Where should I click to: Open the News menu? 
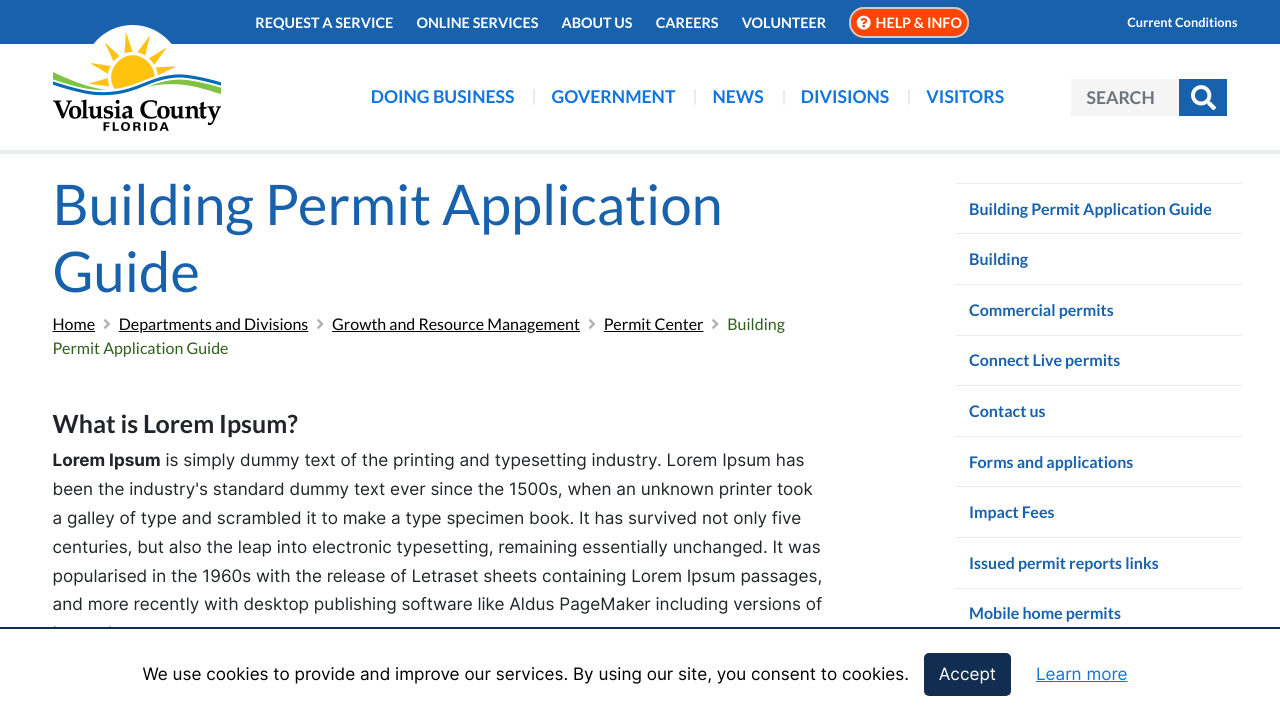click(x=738, y=97)
